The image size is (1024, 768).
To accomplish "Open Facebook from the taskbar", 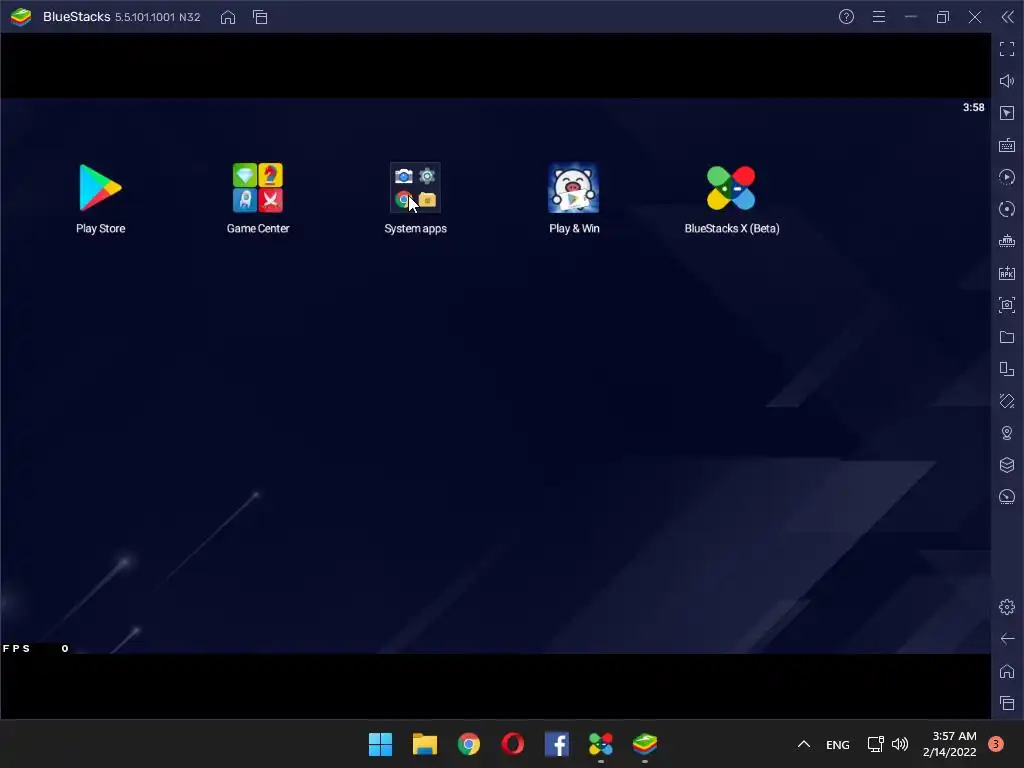I will 556,744.
